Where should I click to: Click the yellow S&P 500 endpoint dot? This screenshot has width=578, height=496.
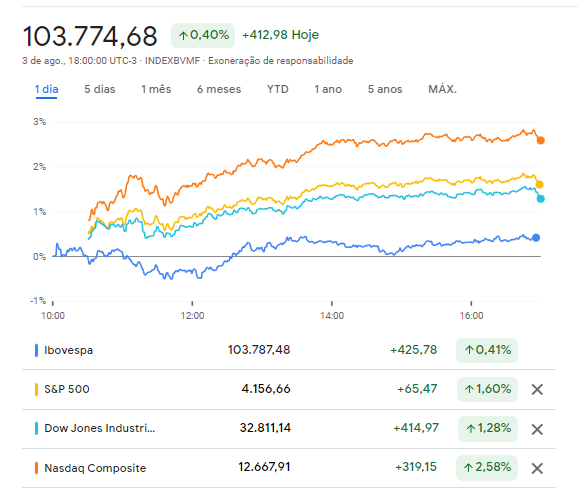coord(539,184)
